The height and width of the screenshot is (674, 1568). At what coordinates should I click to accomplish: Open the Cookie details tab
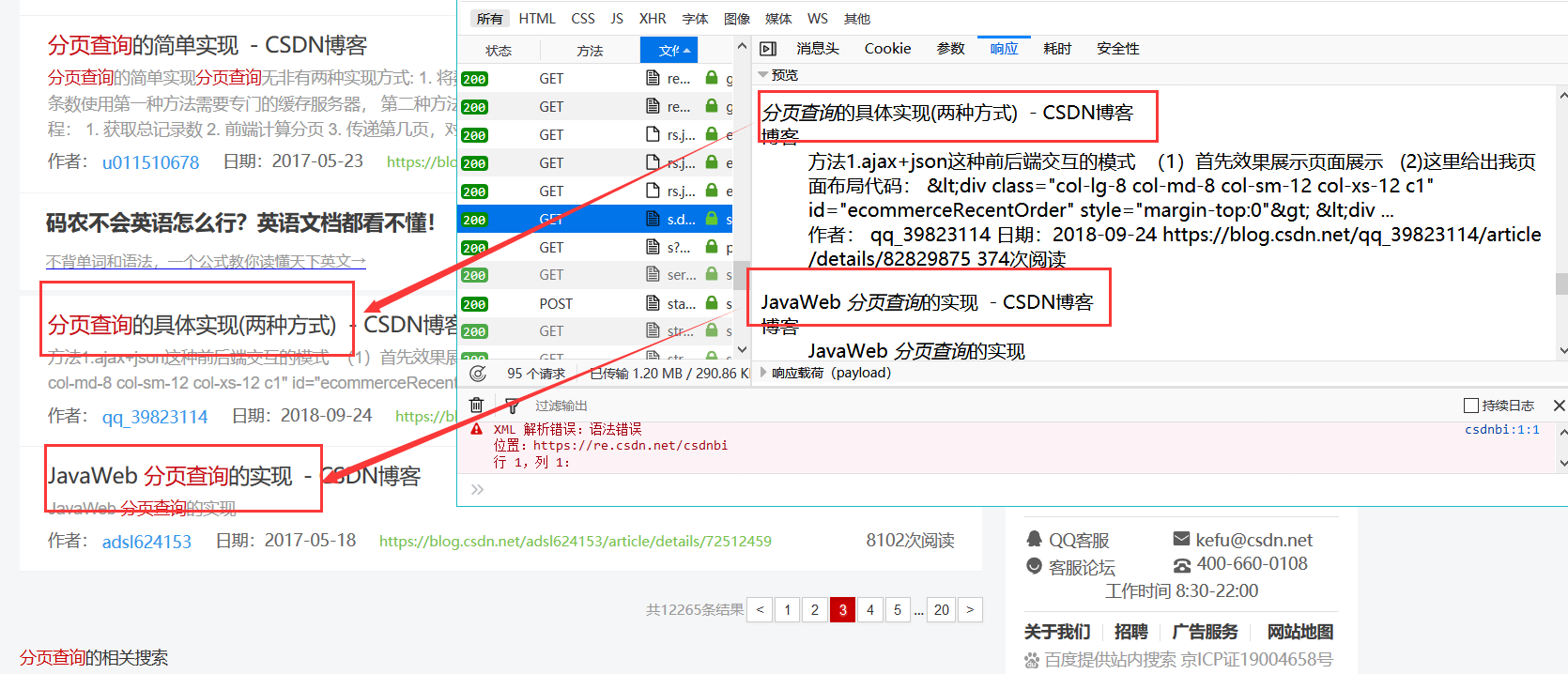coord(887,49)
